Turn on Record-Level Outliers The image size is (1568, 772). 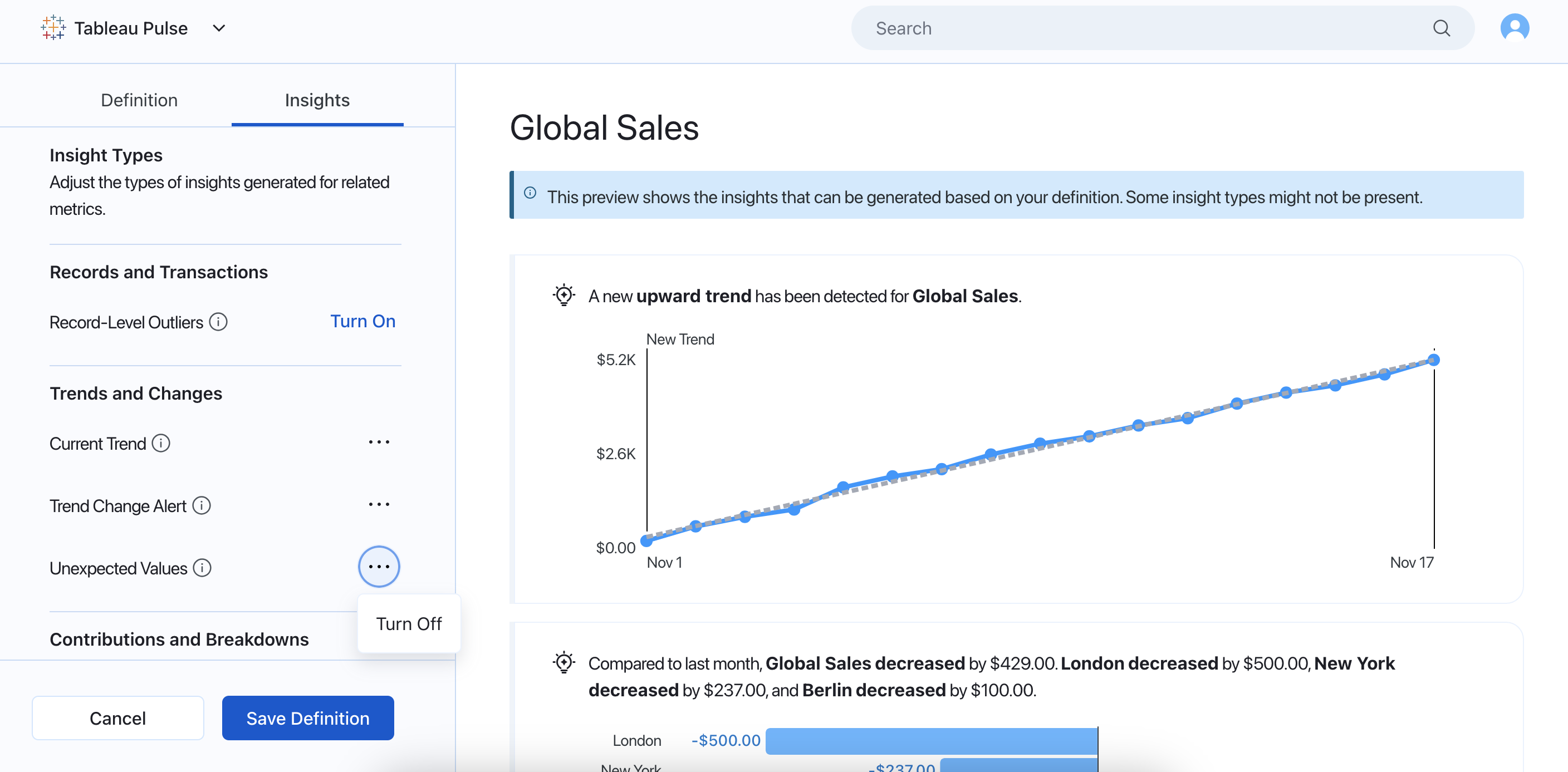362,321
